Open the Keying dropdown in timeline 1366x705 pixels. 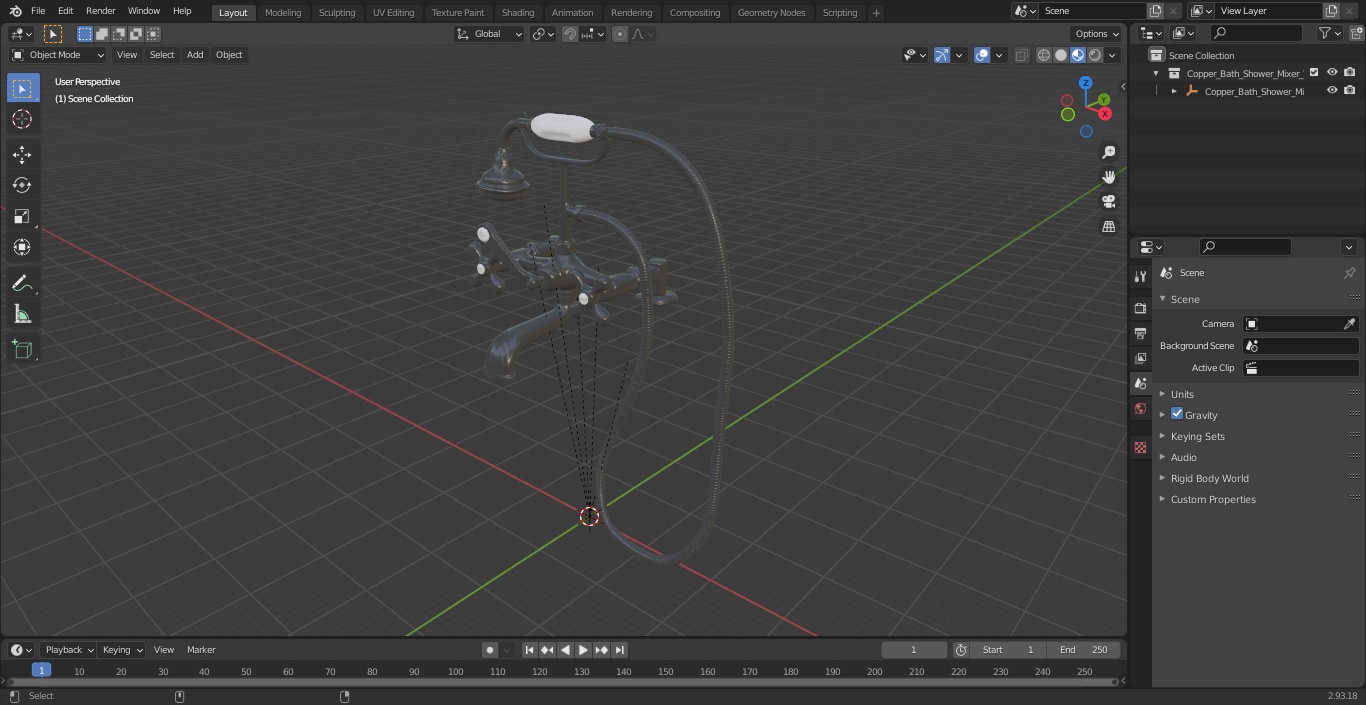point(122,650)
